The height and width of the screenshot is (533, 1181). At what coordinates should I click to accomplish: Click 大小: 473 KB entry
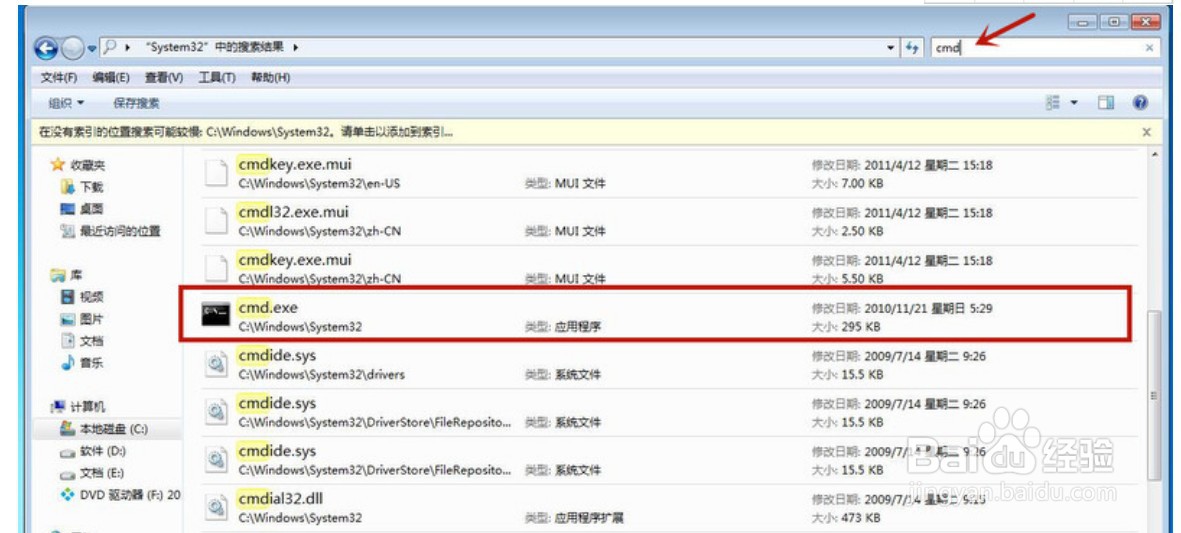point(846,518)
